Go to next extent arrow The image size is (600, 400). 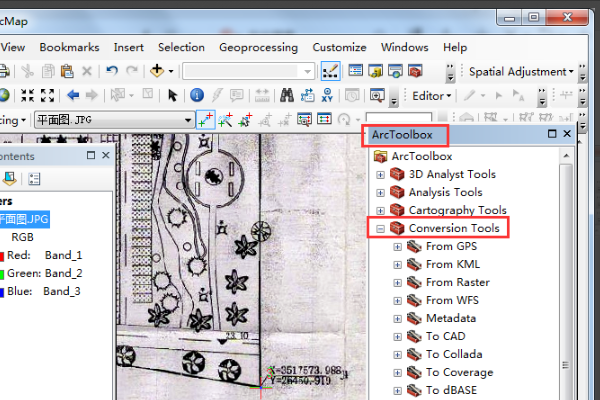pyautogui.click(x=91, y=95)
